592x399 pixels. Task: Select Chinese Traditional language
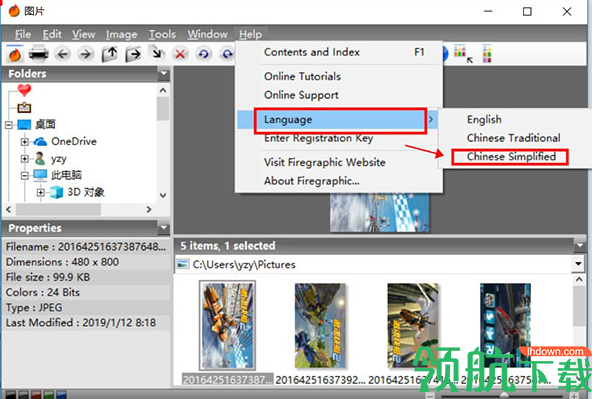coord(513,138)
